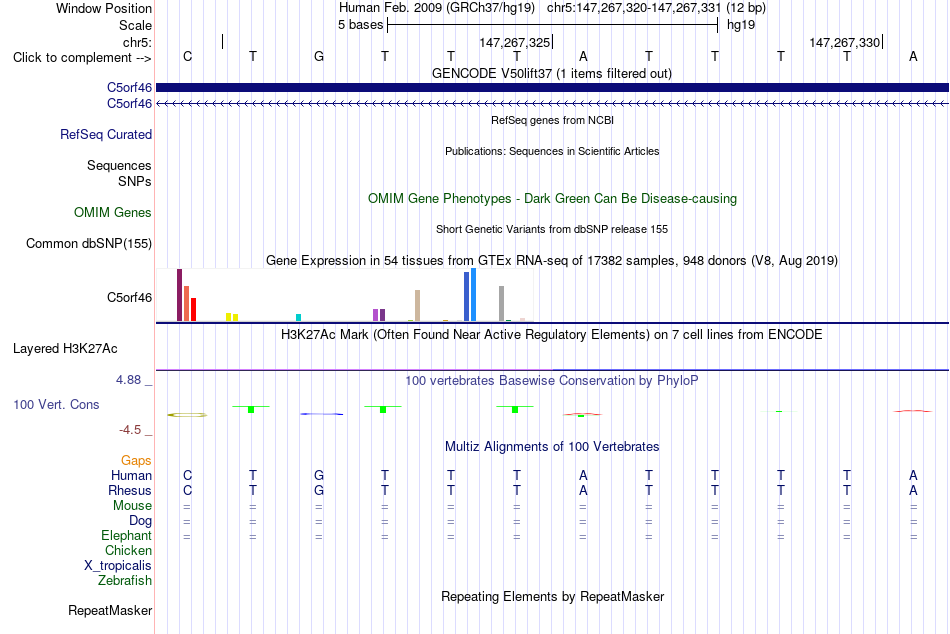Click the Common dbSNP(155) track label
The image size is (950, 634).
coord(88,244)
